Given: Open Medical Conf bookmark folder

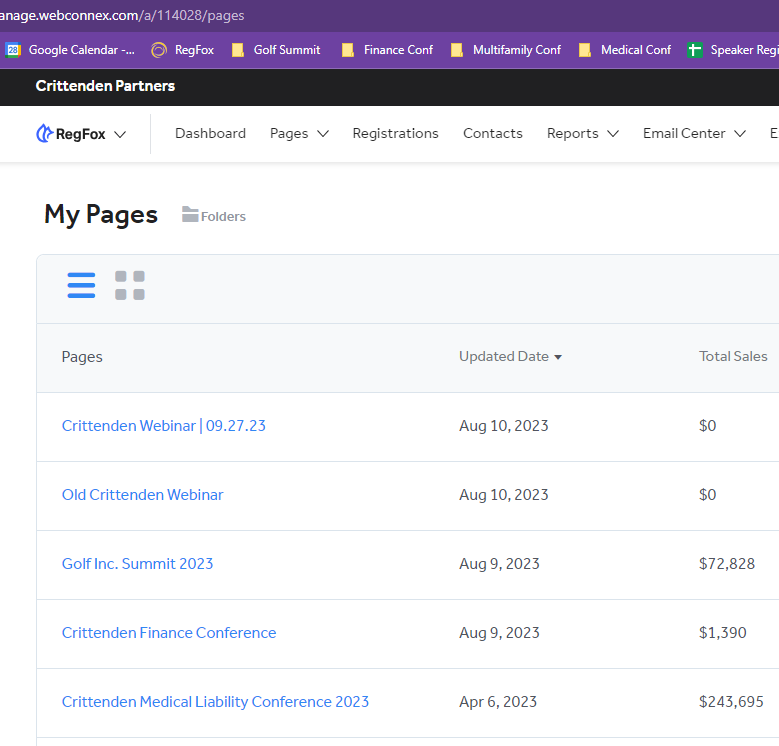Looking at the screenshot, I should [x=625, y=50].
